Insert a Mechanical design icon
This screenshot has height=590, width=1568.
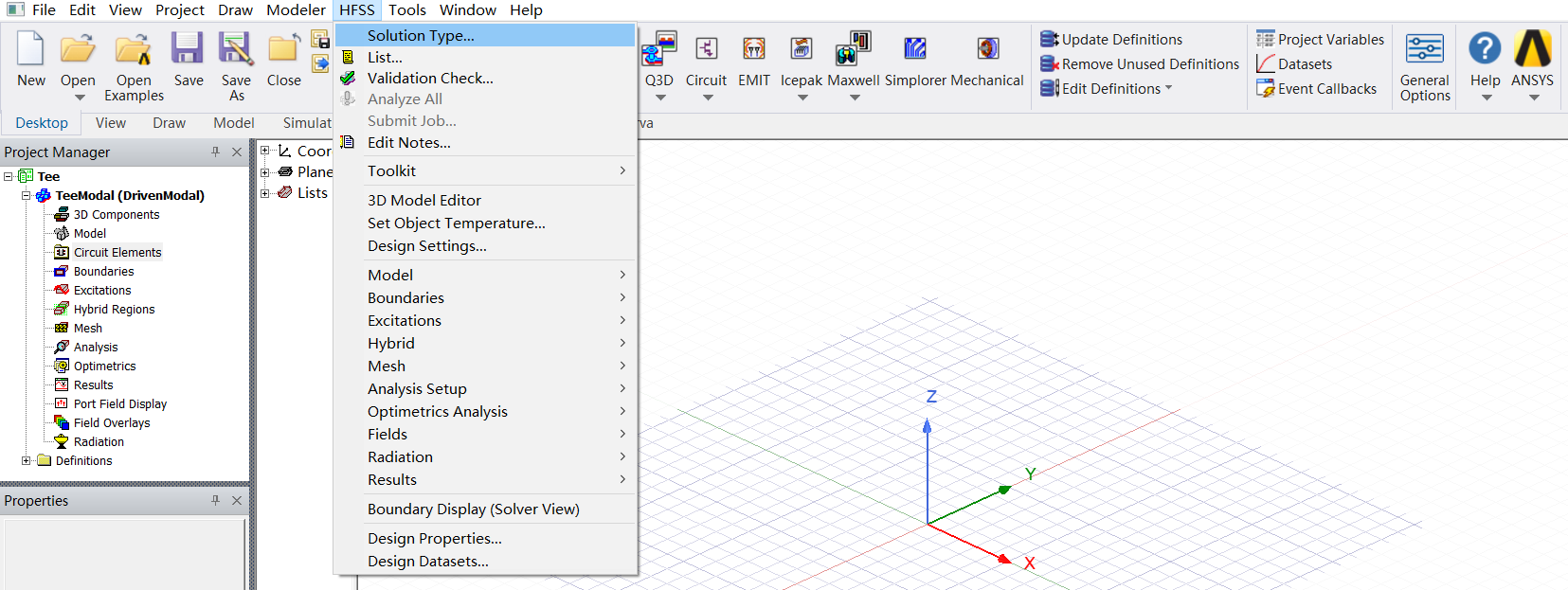coord(988,49)
